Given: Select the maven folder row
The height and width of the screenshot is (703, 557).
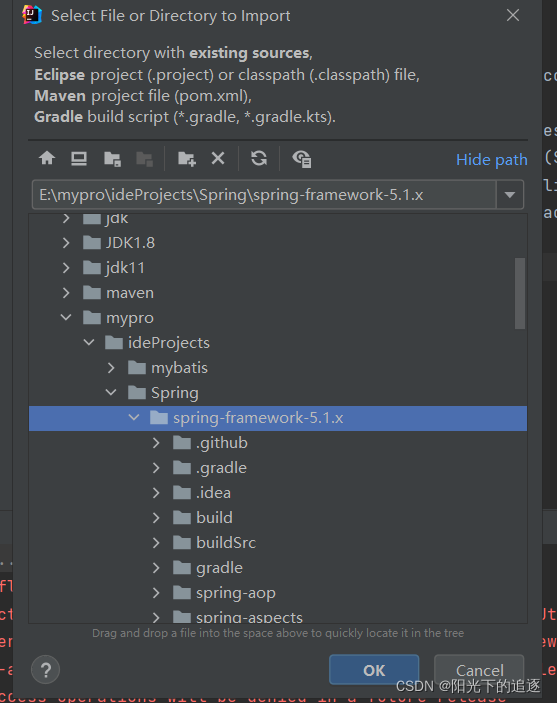Looking at the screenshot, I should [x=278, y=293].
